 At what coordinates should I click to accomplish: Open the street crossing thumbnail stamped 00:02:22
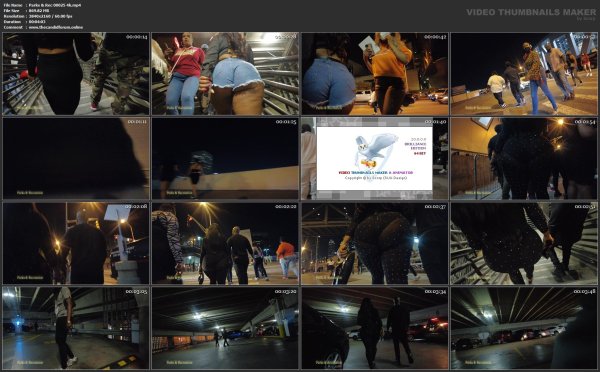pyautogui.click(x=225, y=243)
